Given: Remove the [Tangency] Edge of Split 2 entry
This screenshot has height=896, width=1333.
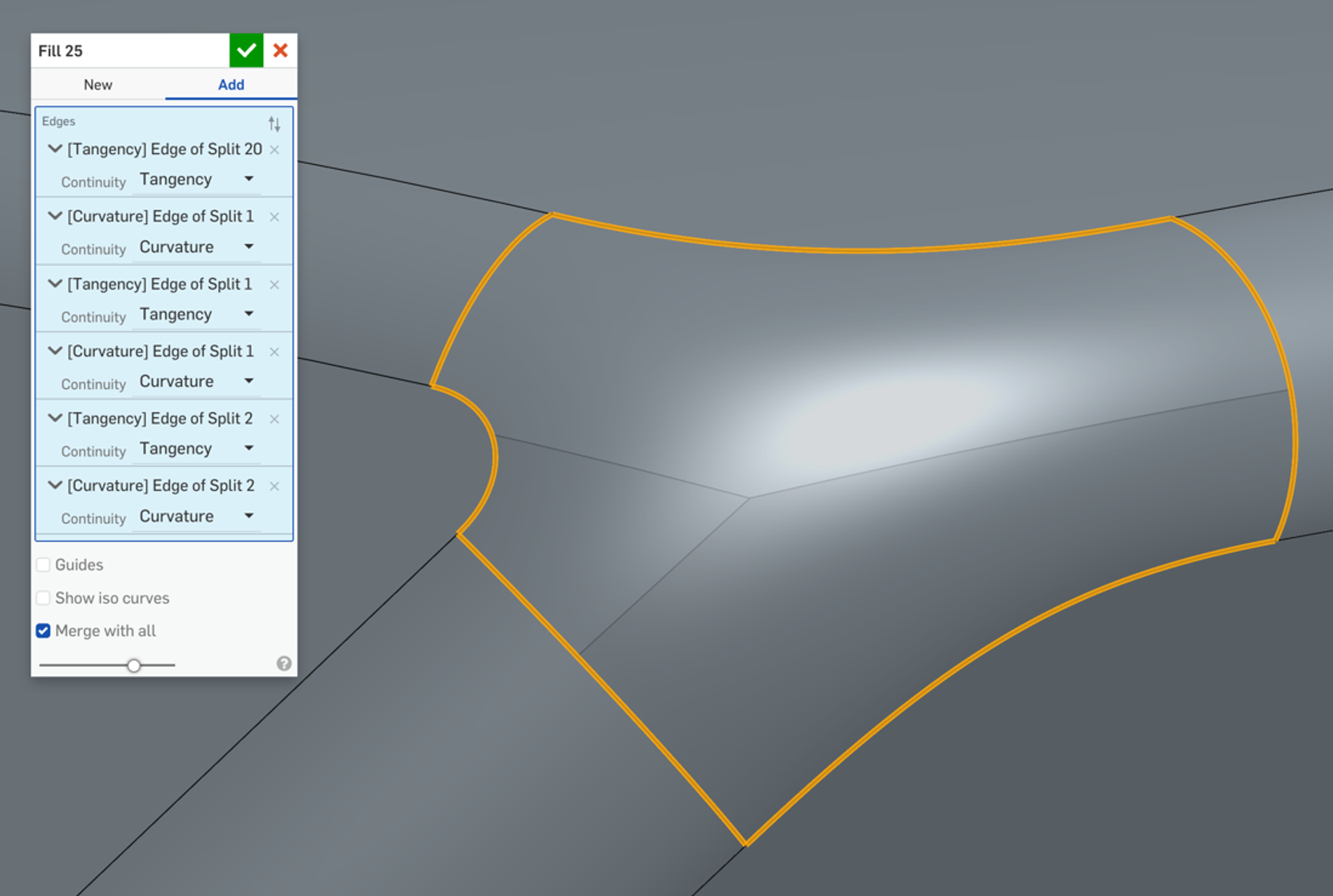Looking at the screenshot, I should click(x=274, y=419).
